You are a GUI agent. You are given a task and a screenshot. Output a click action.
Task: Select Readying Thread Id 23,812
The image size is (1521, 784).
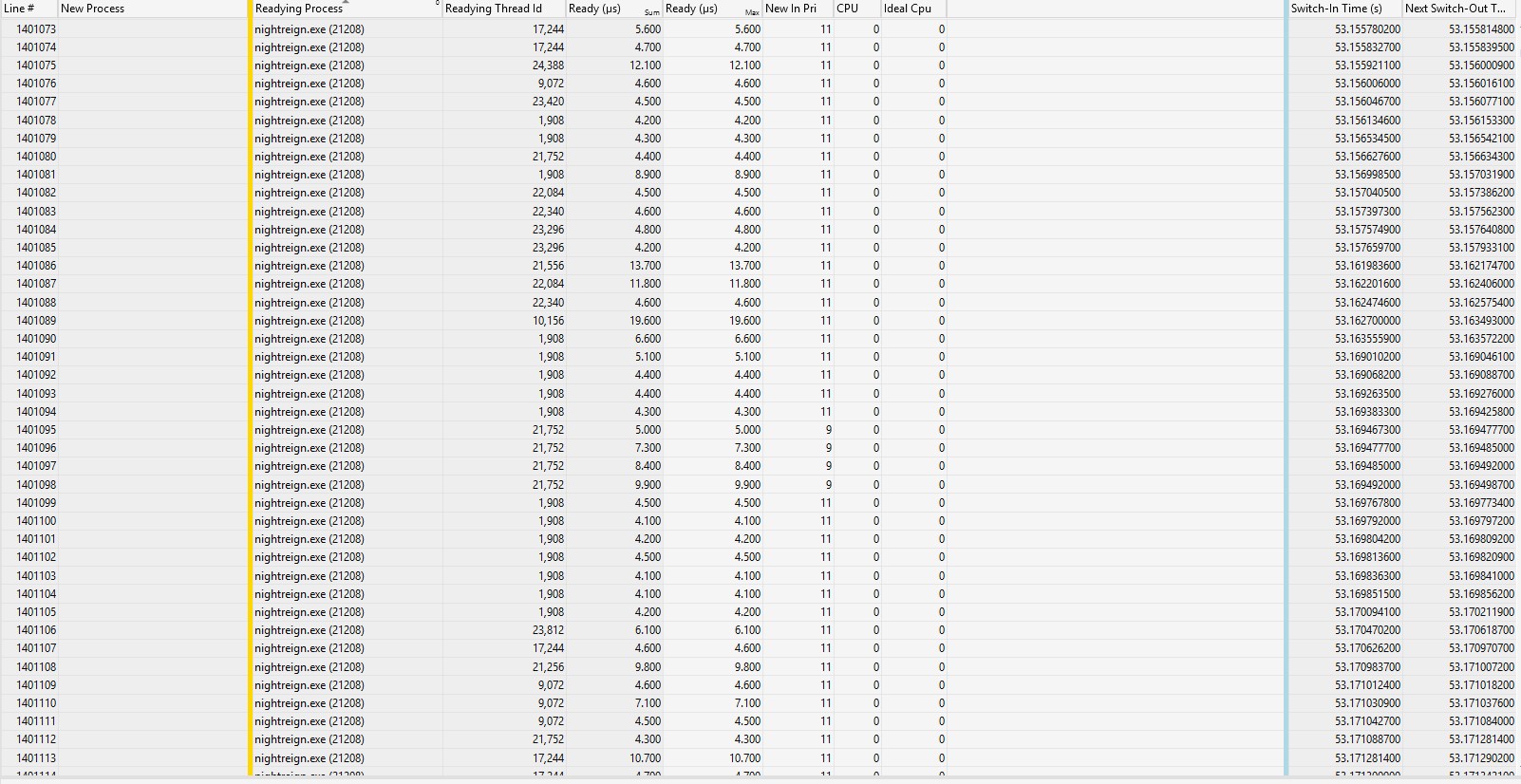click(x=548, y=630)
